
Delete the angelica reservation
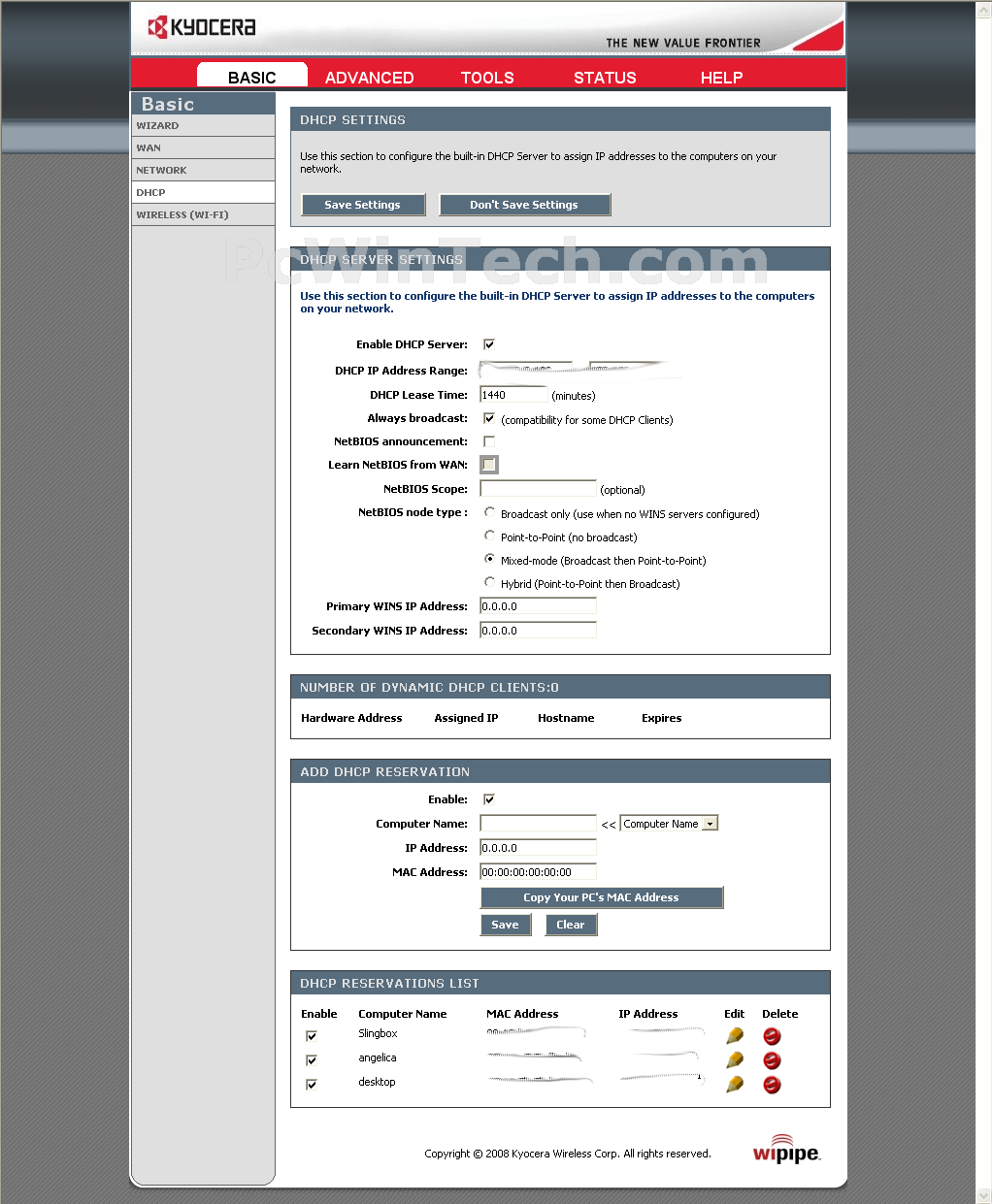coord(772,1060)
